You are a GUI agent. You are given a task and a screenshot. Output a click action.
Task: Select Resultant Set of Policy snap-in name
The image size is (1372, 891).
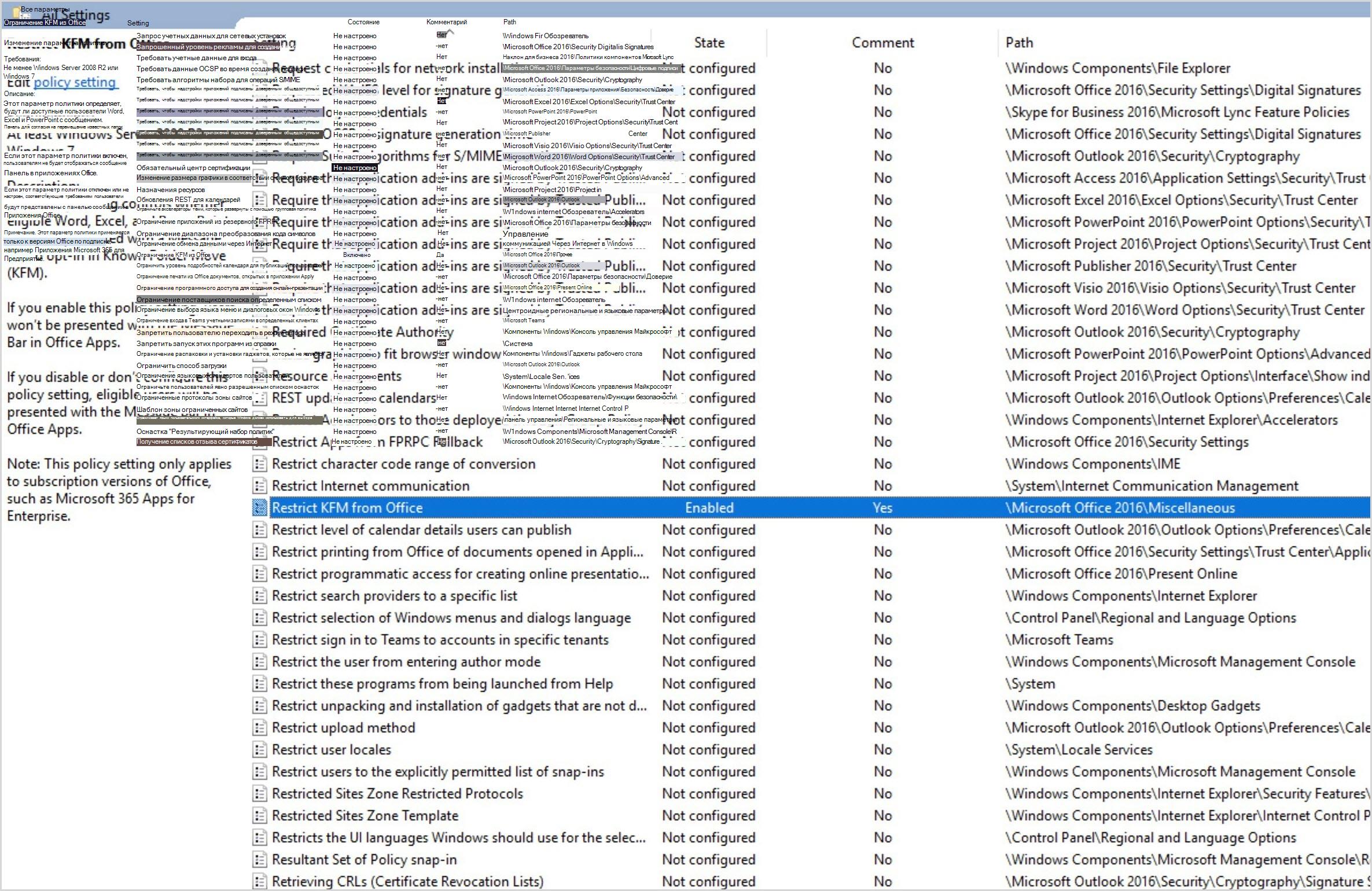tap(364, 860)
